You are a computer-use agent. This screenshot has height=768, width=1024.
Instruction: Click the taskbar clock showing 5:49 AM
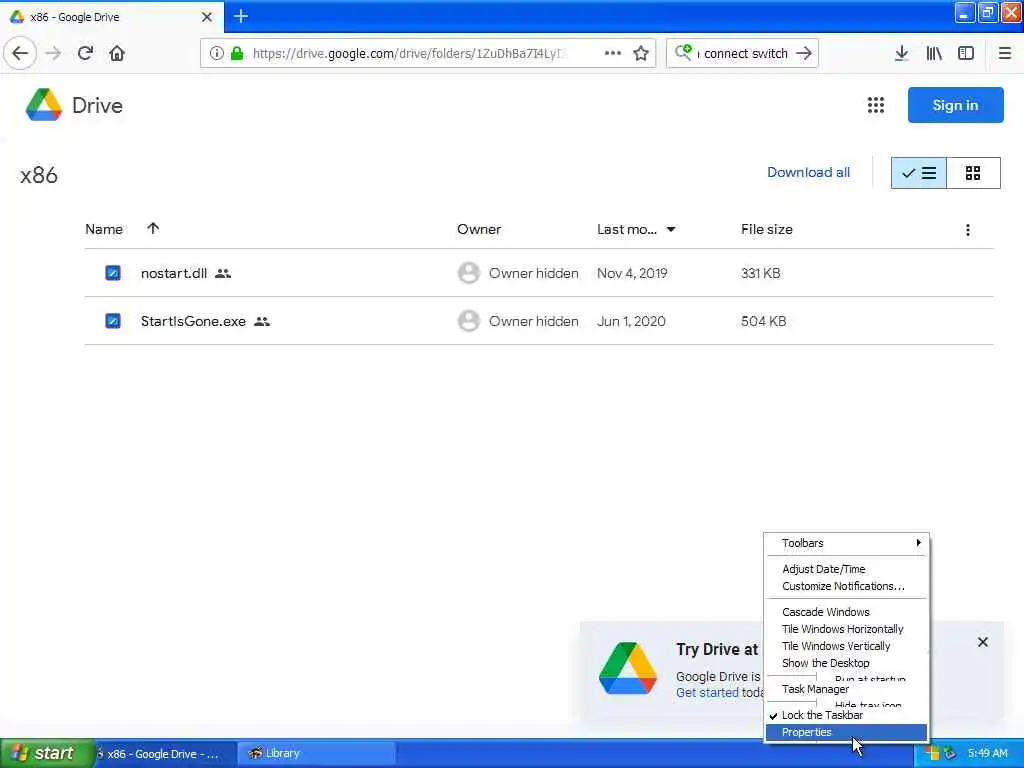pyautogui.click(x=987, y=753)
